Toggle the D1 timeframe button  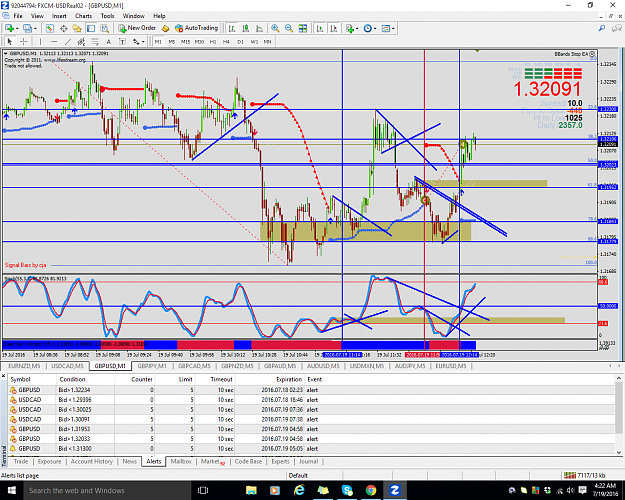[x=240, y=41]
